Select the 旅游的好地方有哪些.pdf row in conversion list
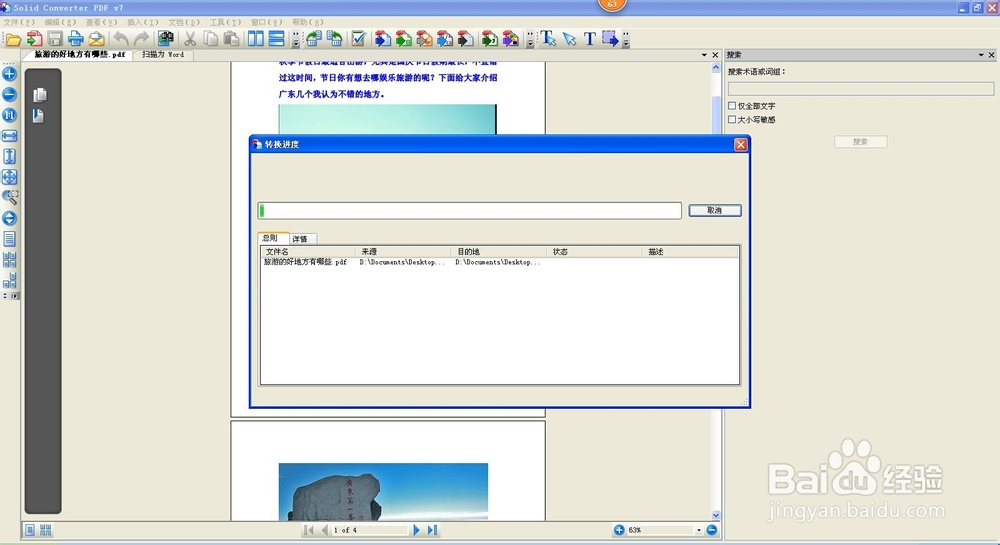The image size is (1000, 545). click(x=499, y=262)
